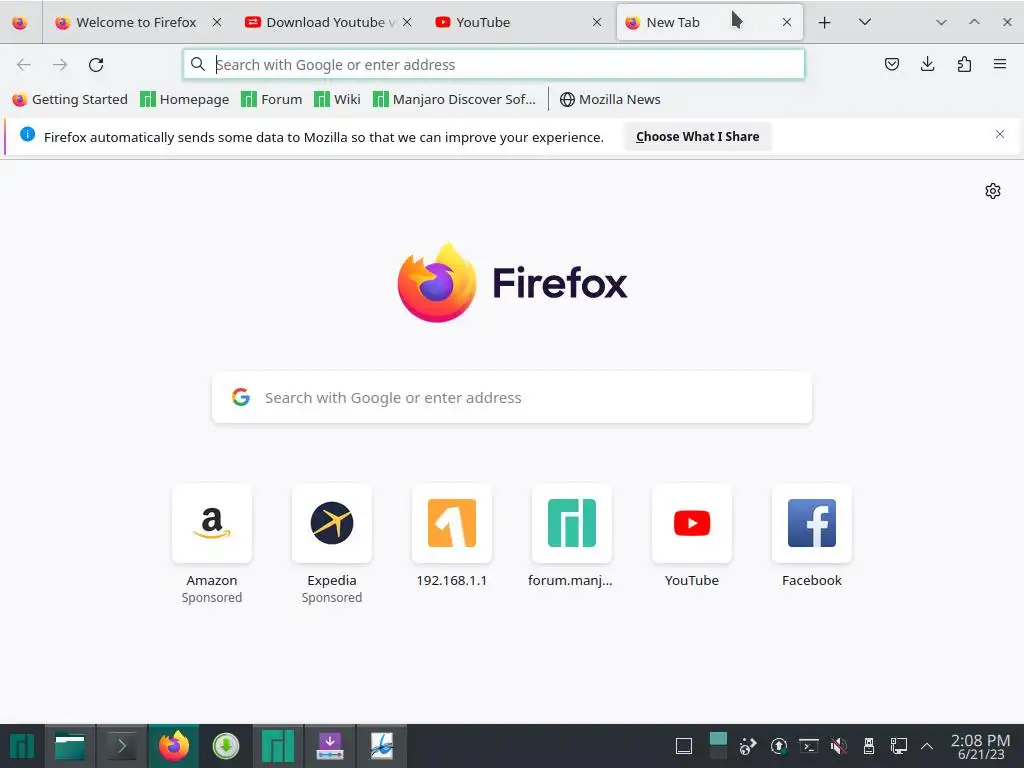Screen dimensions: 1024x768
Task: Open the green download app in taskbar
Action: click(x=225, y=746)
